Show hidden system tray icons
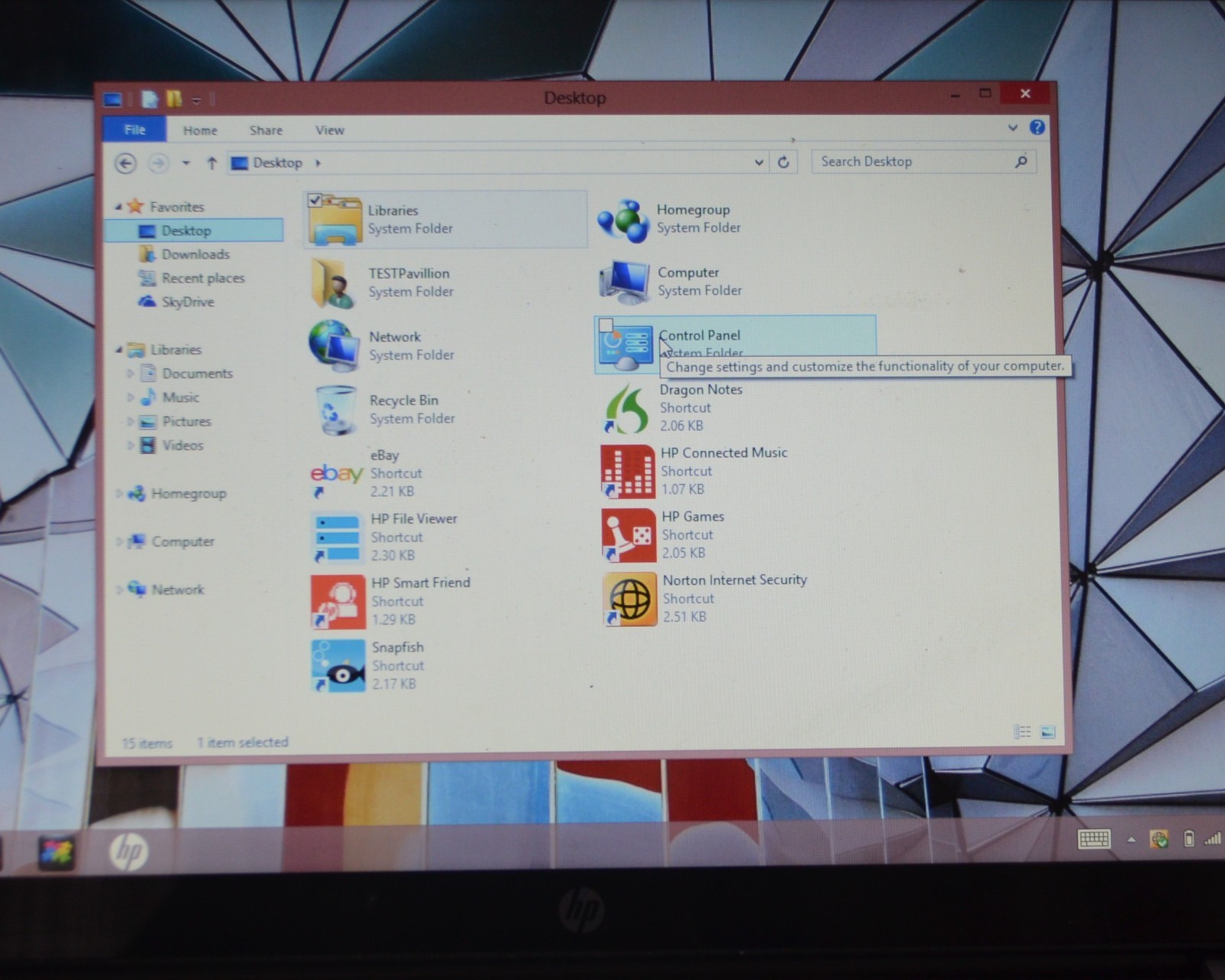This screenshot has height=980, width=1225. pos(1131,839)
